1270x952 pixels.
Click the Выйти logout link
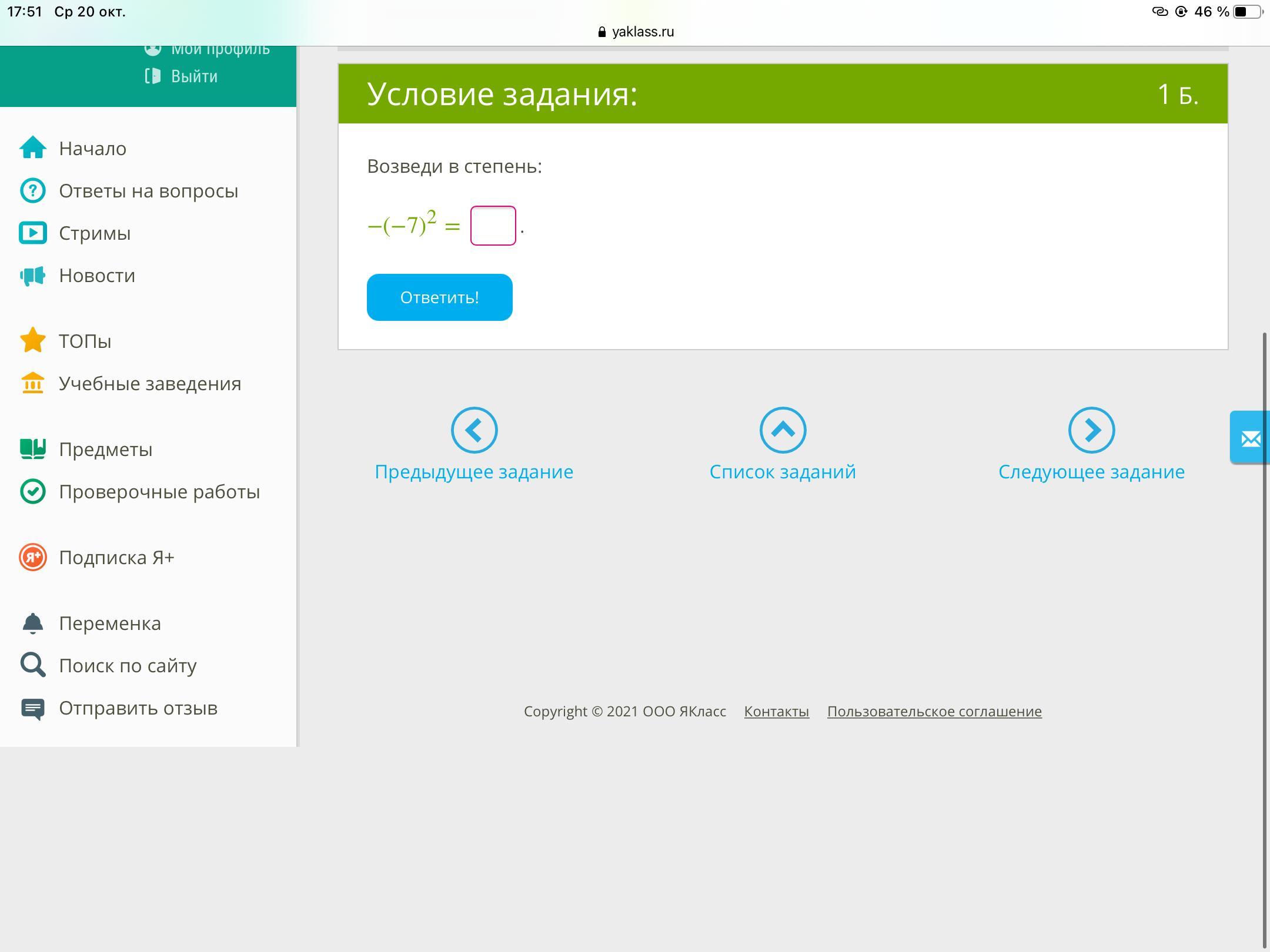click(194, 76)
